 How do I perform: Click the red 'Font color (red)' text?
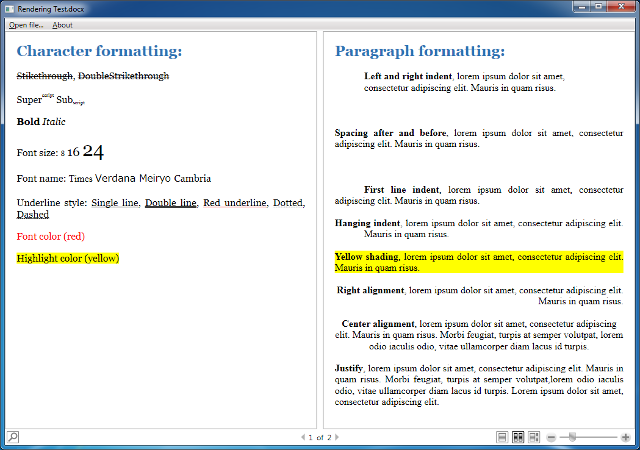pos(51,236)
